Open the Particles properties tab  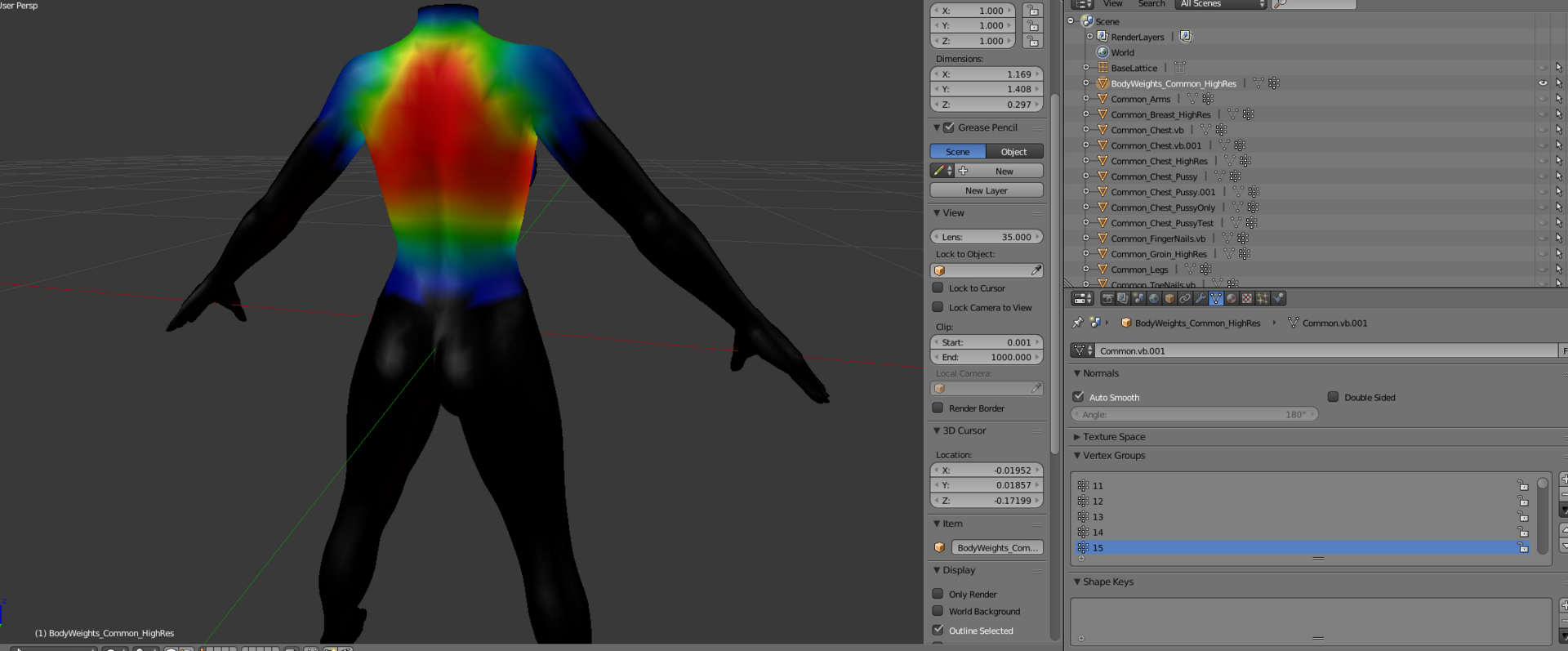point(1263,298)
